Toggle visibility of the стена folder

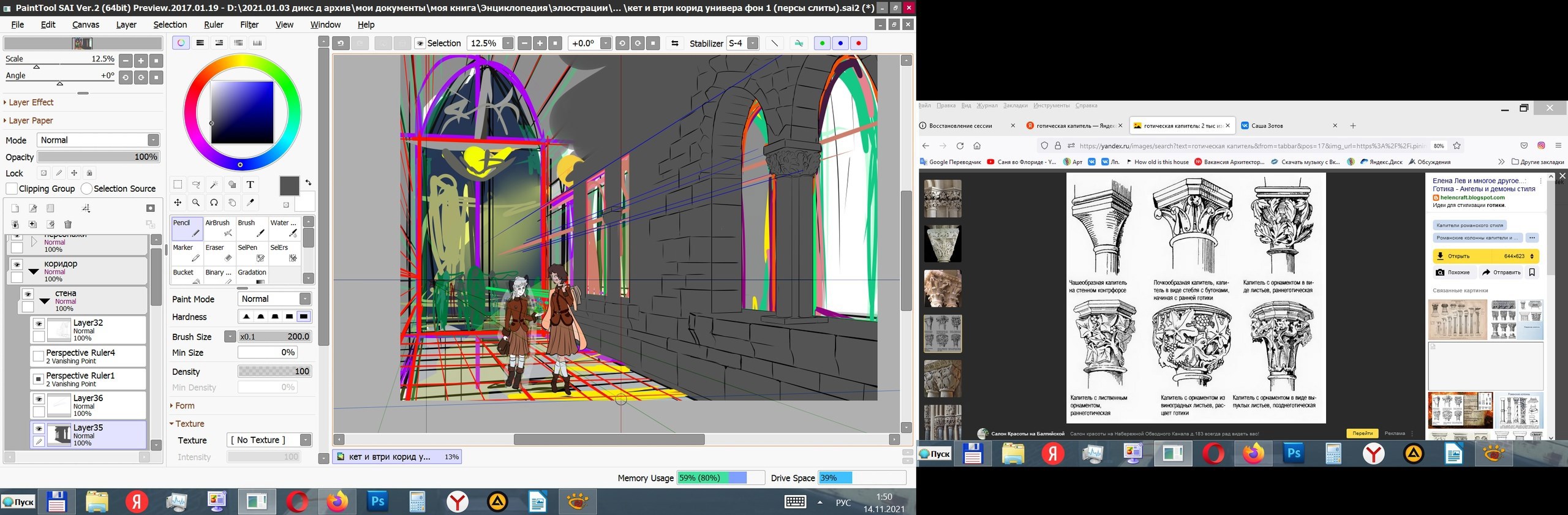[x=28, y=295]
